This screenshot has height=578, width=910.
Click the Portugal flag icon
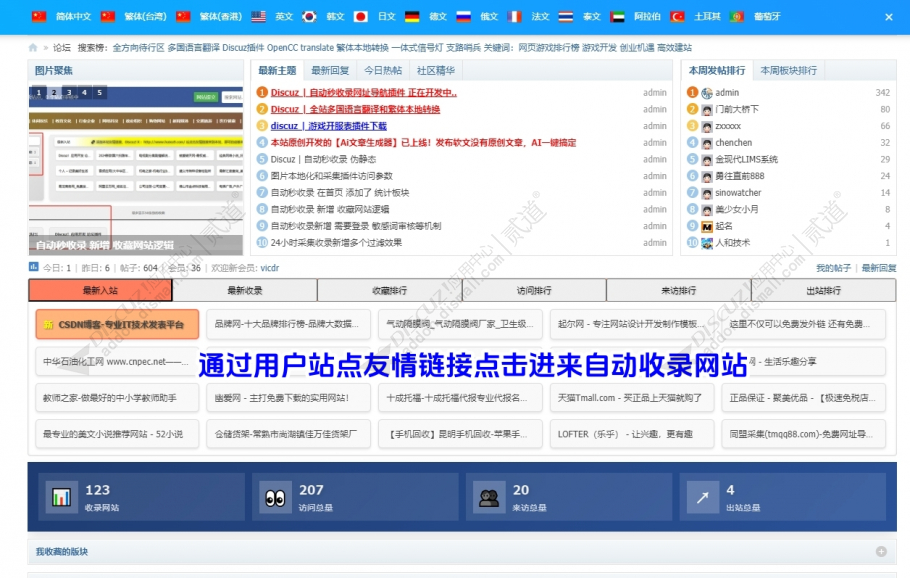737,16
